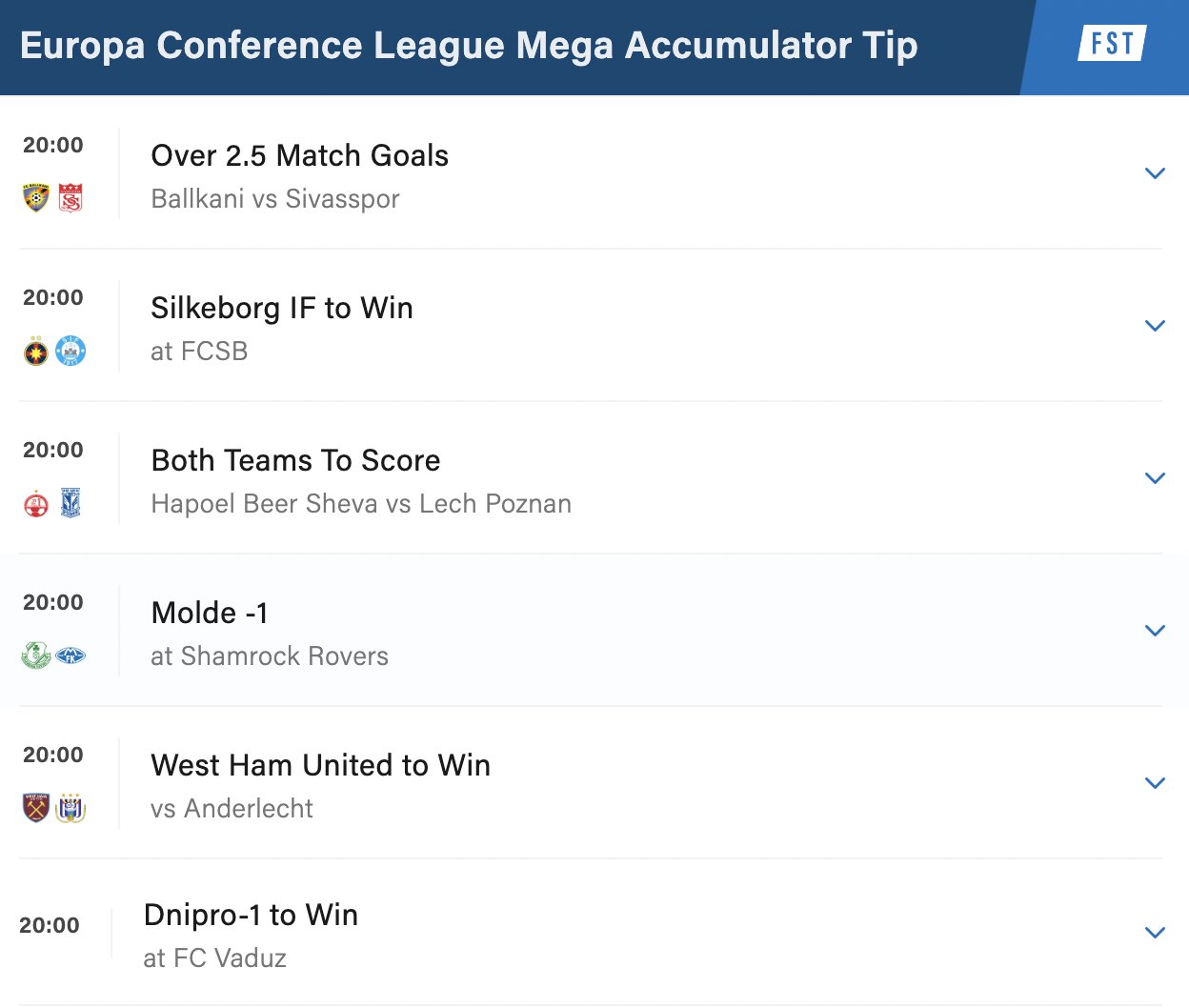
Task: Click the Sivasspor club crest
Action: point(71,198)
